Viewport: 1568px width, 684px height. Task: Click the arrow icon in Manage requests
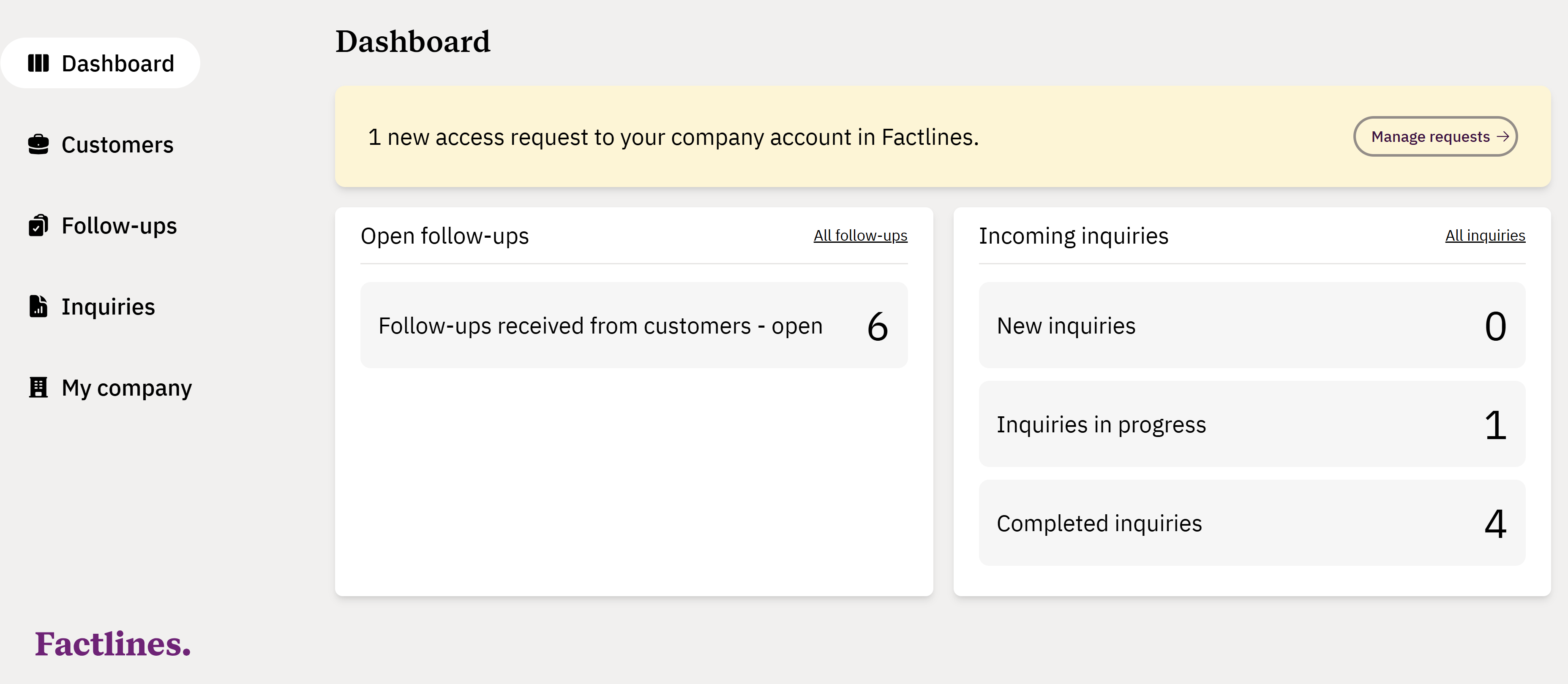coord(1502,137)
